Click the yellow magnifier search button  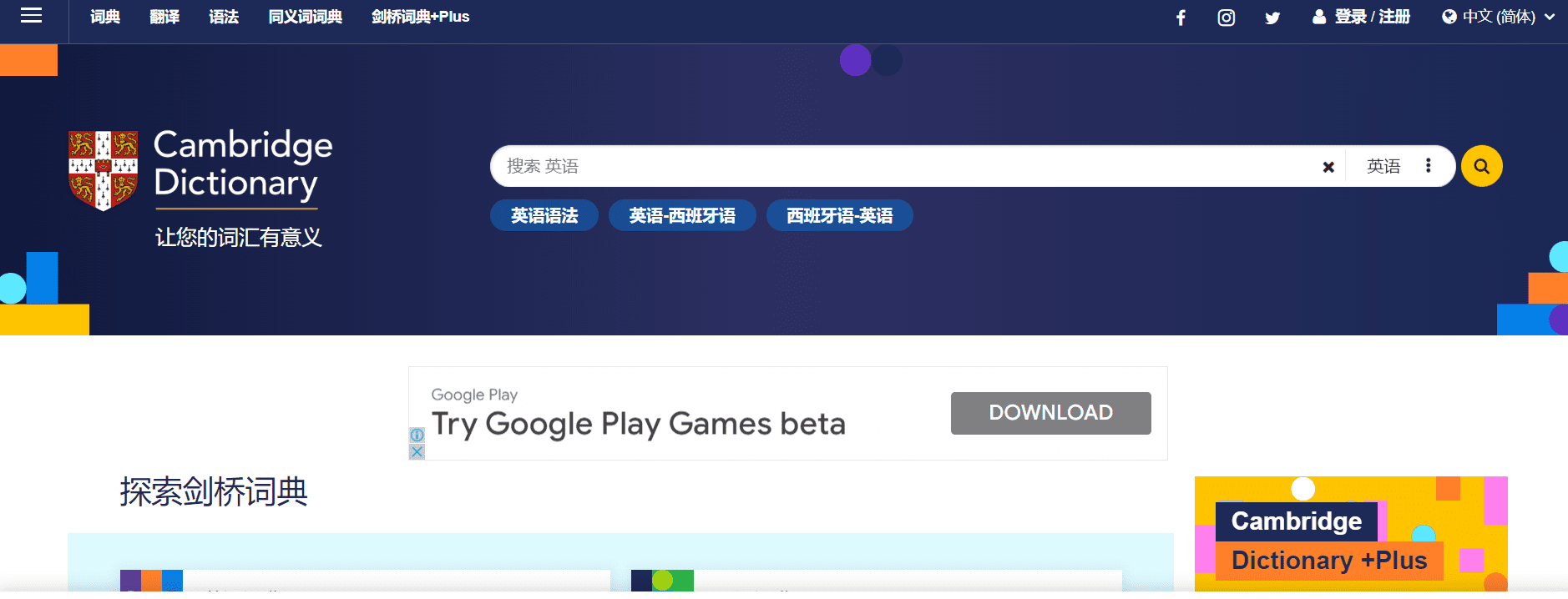[x=1481, y=166]
